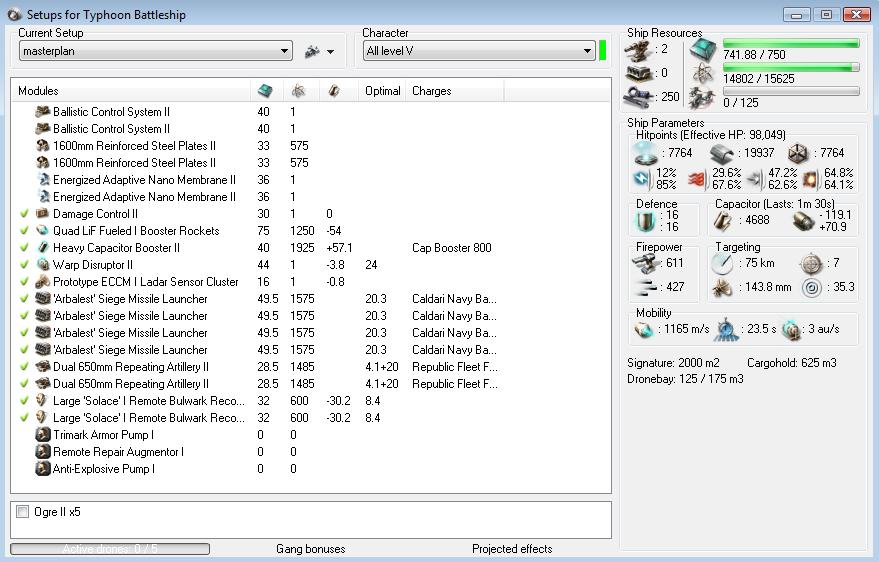Open the Current Setup dropdown showing masterplan
The image size is (879, 562).
[x=155, y=51]
